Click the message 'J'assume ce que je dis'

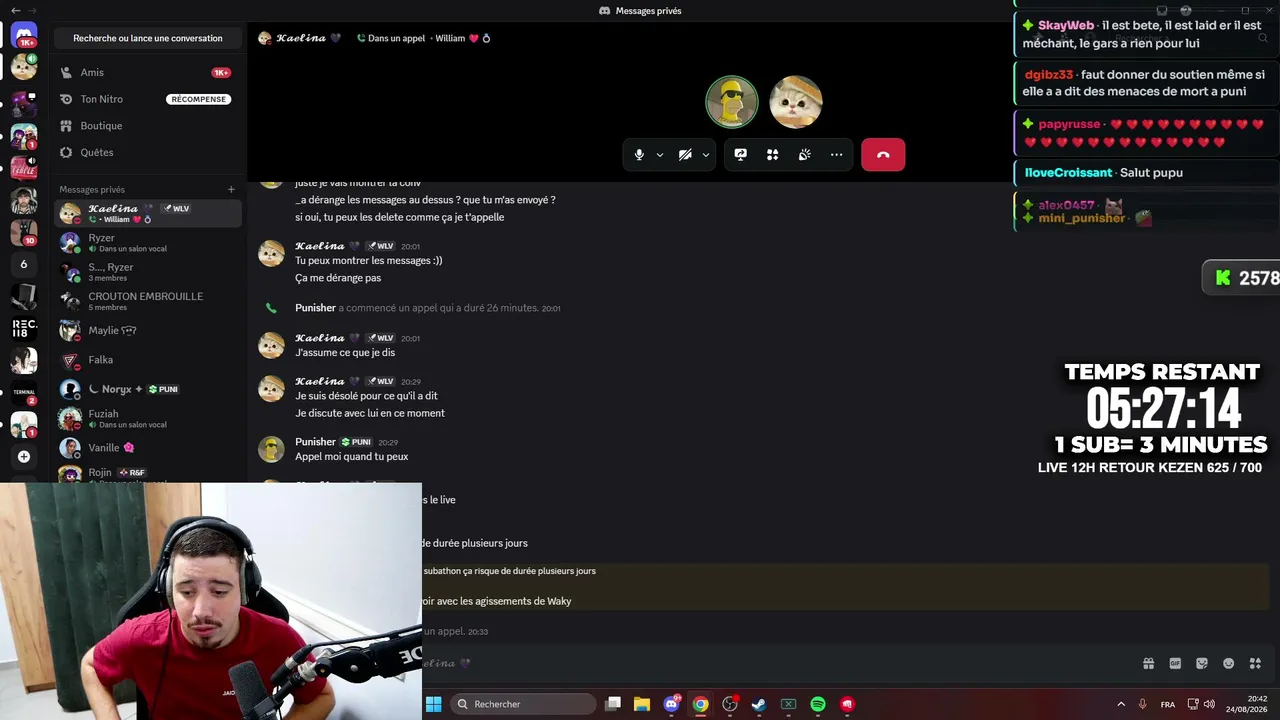345,353
